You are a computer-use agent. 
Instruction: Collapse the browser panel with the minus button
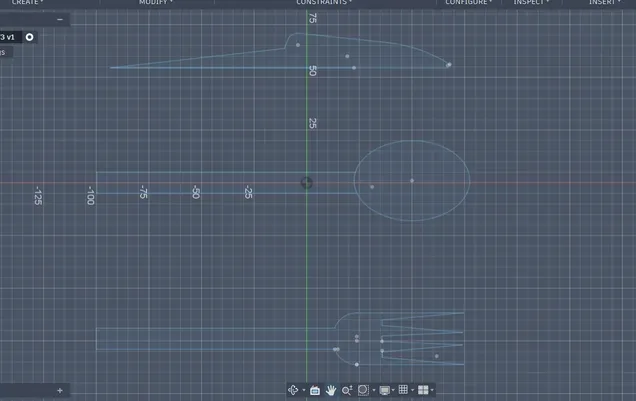click(60, 19)
